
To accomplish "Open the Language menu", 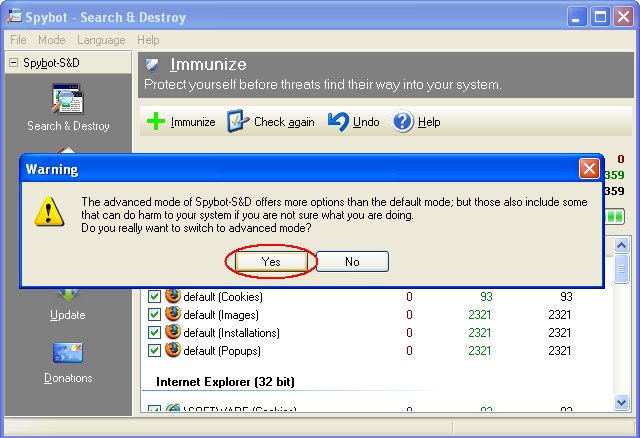I will point(101,40).
